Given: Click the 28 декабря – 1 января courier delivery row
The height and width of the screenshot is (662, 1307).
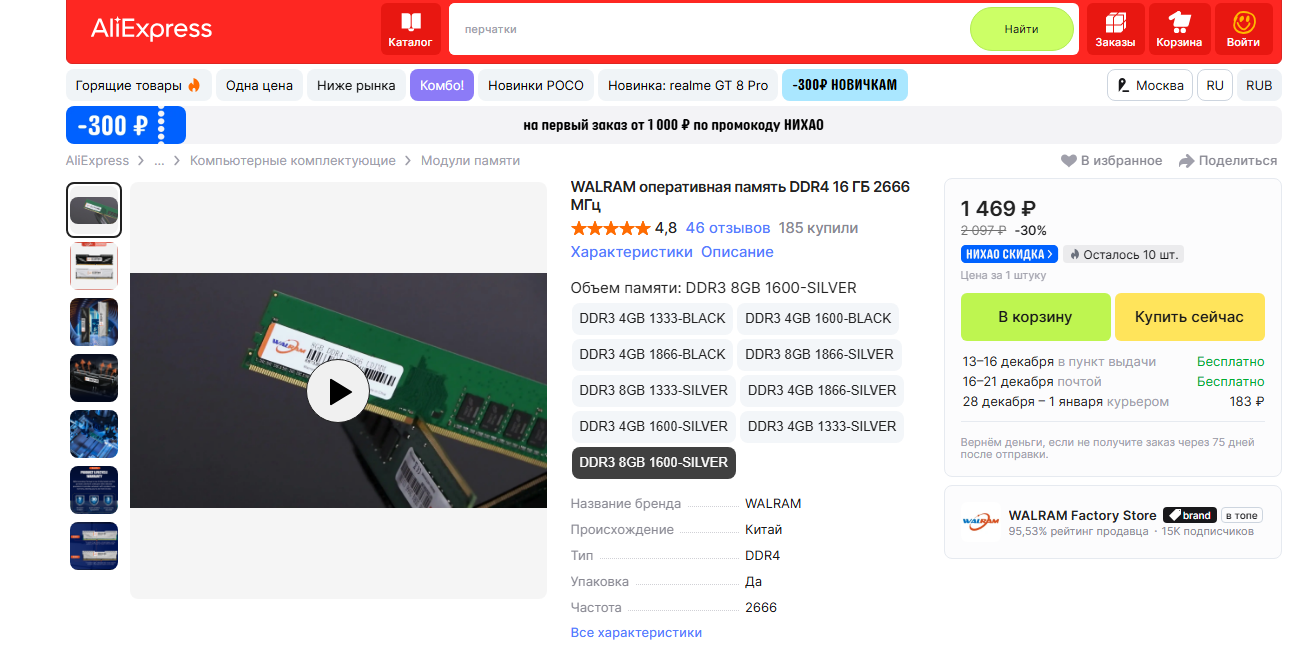Looking at the screenshot, I should pyautogui.click(x=1112, y=401).
